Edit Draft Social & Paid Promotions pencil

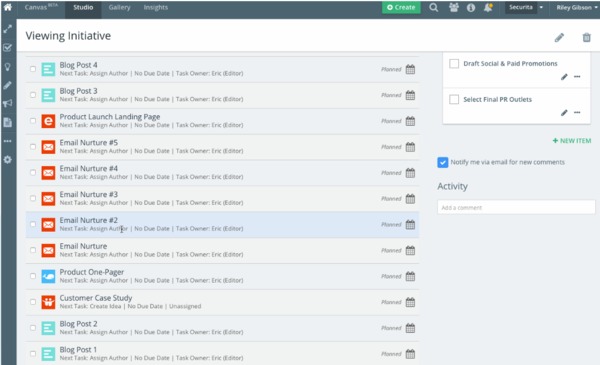[x=564, y=77]
